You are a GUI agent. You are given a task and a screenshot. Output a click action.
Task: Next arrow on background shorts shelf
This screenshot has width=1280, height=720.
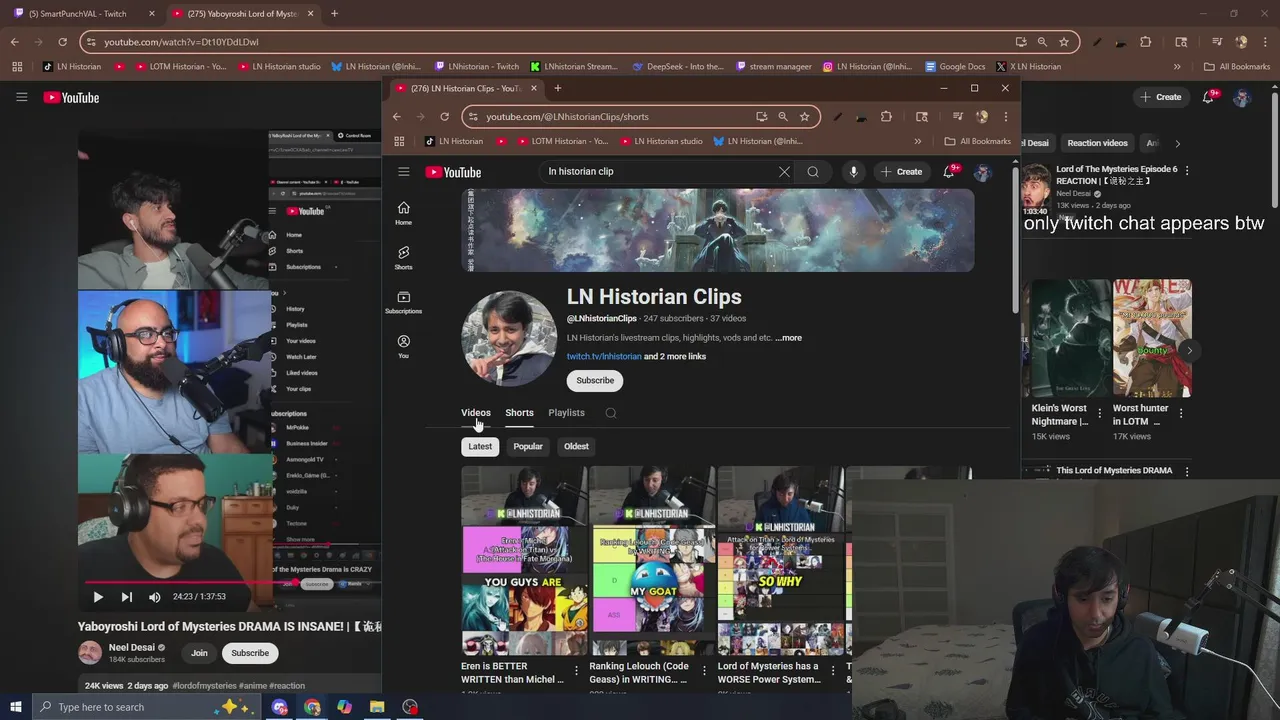click(x=1189, y=350)
